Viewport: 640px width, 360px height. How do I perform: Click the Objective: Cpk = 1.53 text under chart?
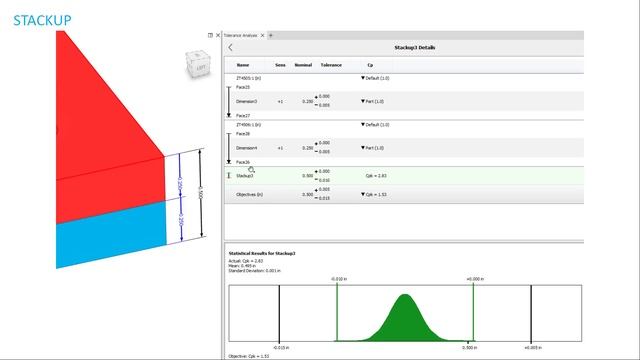tap(249, 356)
